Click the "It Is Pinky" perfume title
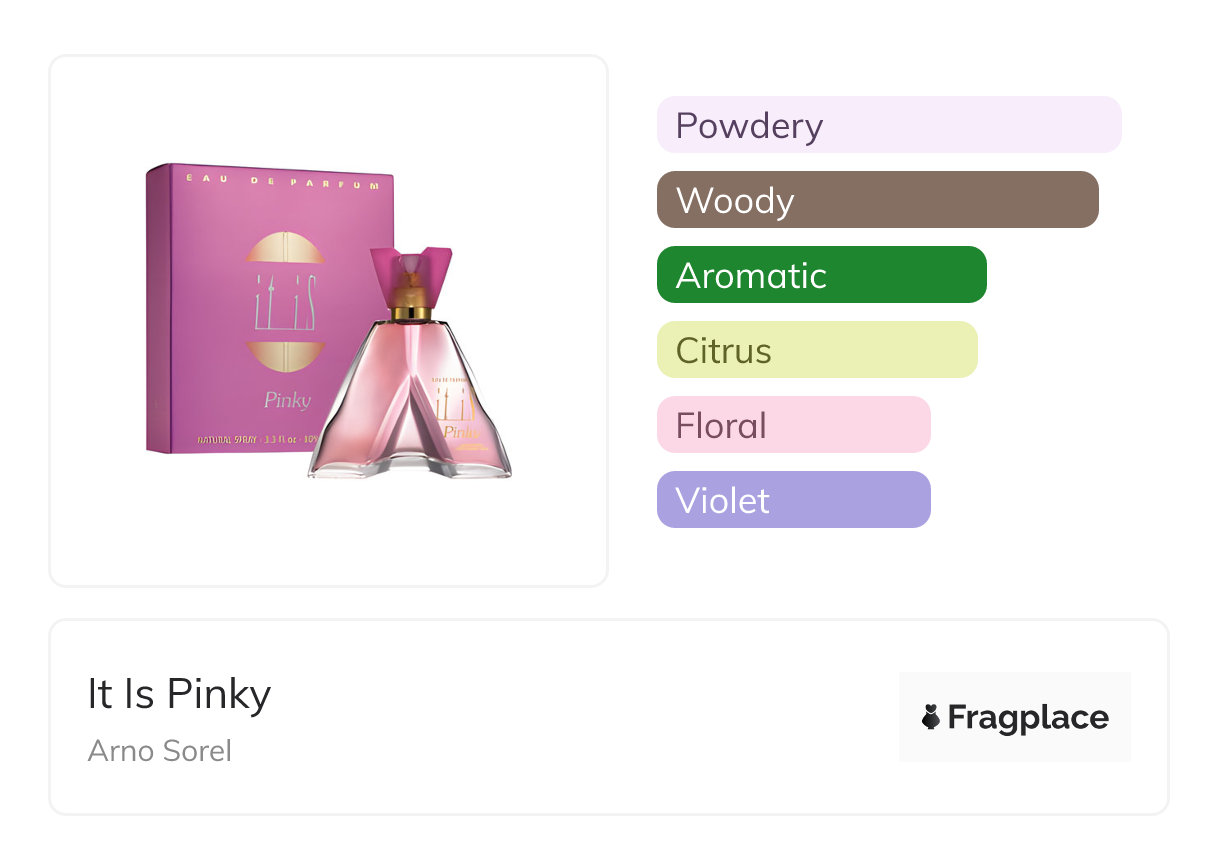Screen dimensions: 1218x864 tap(179, 694)
